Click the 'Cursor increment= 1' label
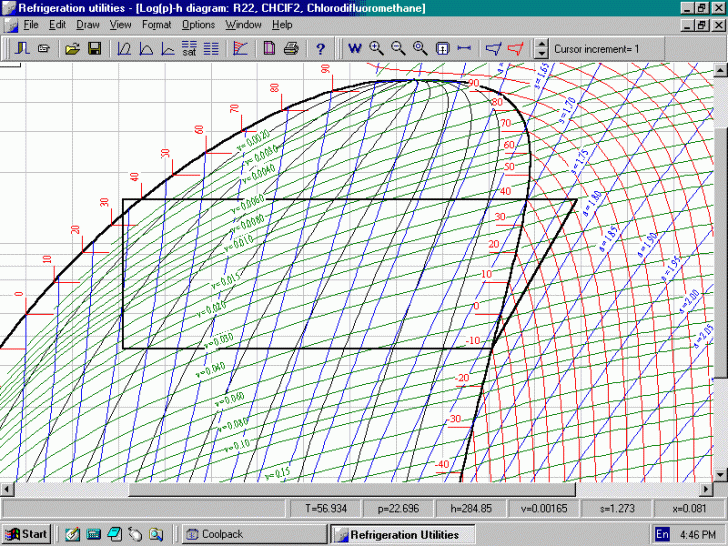Image resolution: width=728 pixels, height=546 pixels. pyautogui.click(x=596, y=49)
